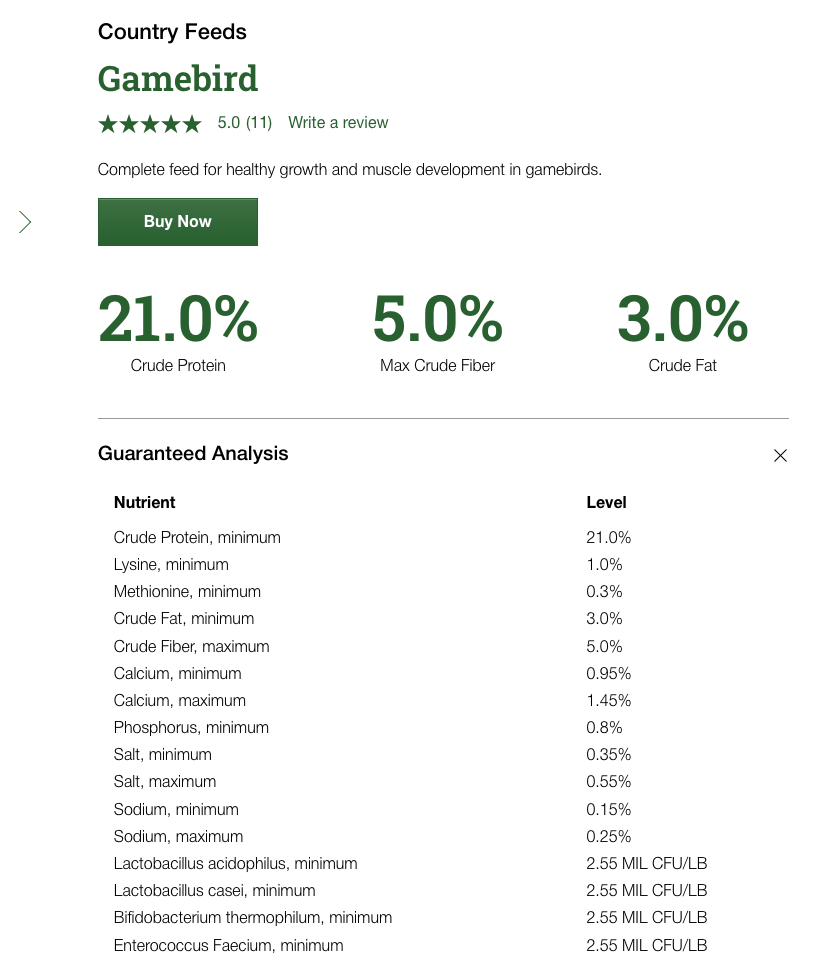833x980 pixels.
Task: Click the 5.0% Max Crude Fiber figure
Action: click(437, 320)
